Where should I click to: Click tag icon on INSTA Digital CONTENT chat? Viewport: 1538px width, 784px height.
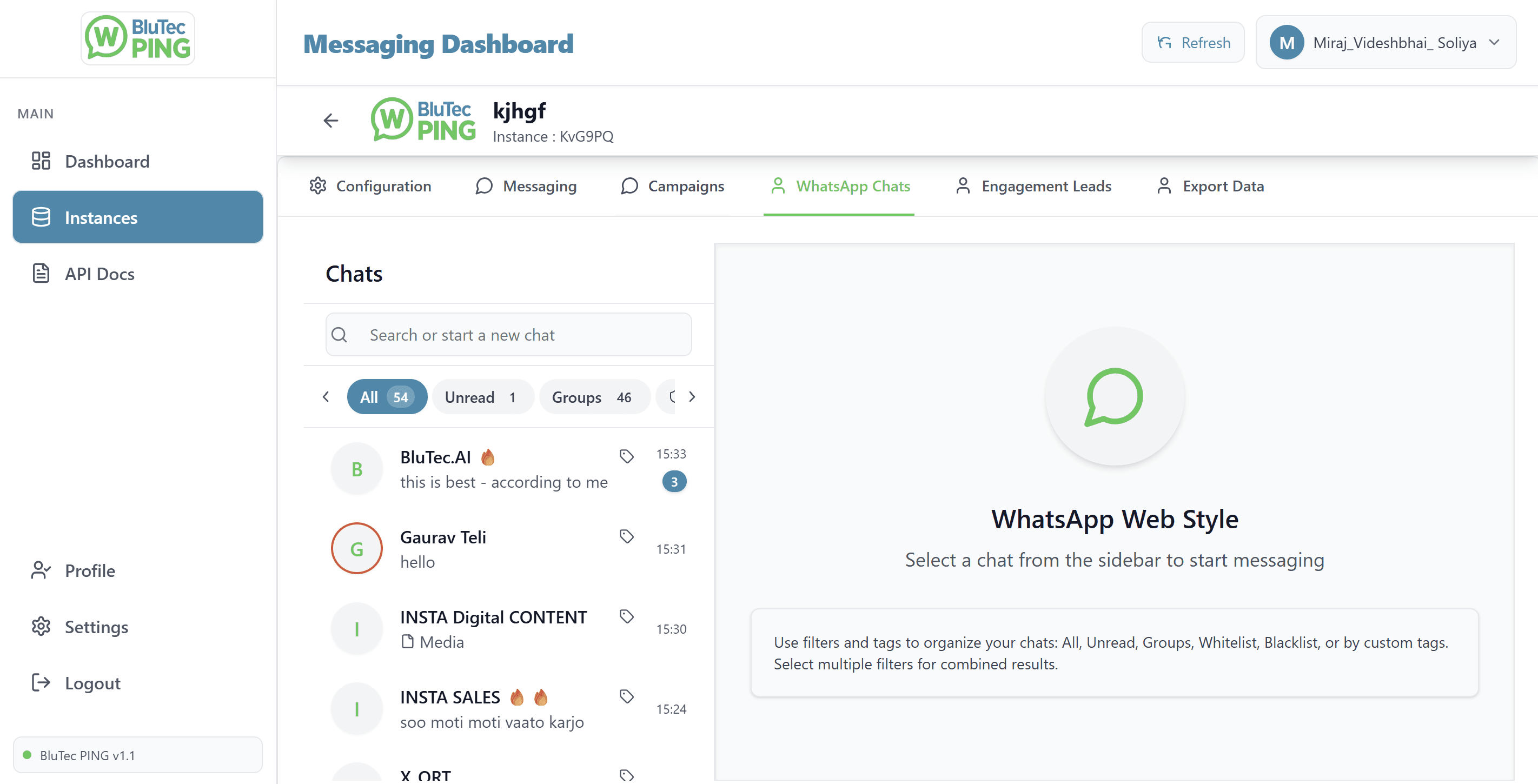[x=626, y=616]
